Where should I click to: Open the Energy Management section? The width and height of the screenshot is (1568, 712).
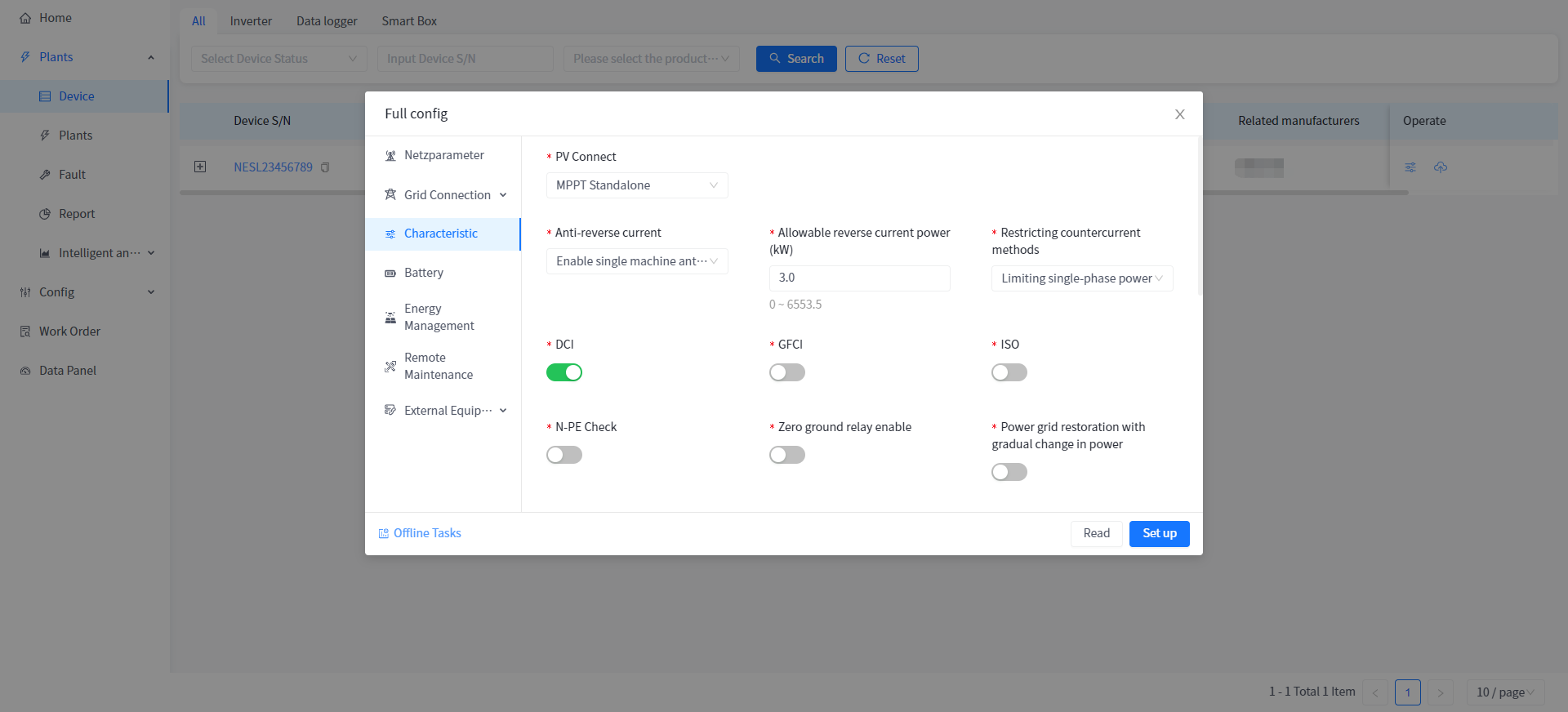[439, 317]
